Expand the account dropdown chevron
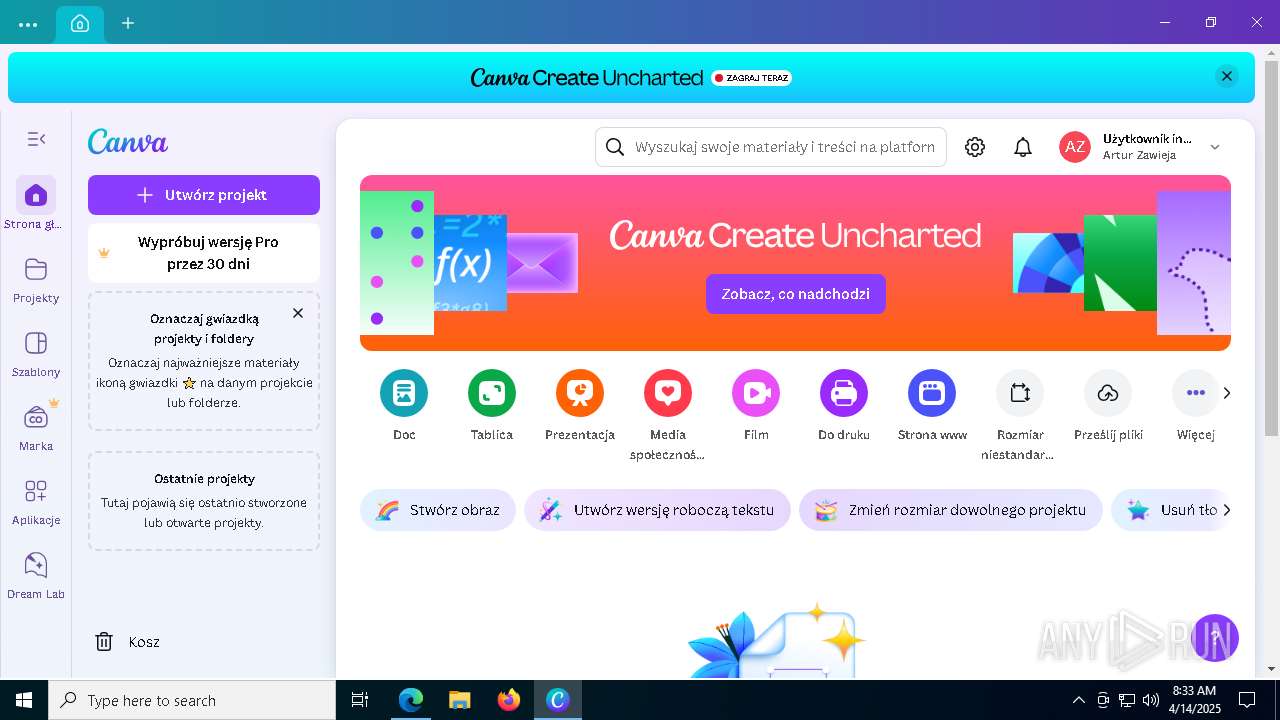 tap(1215, 147)
